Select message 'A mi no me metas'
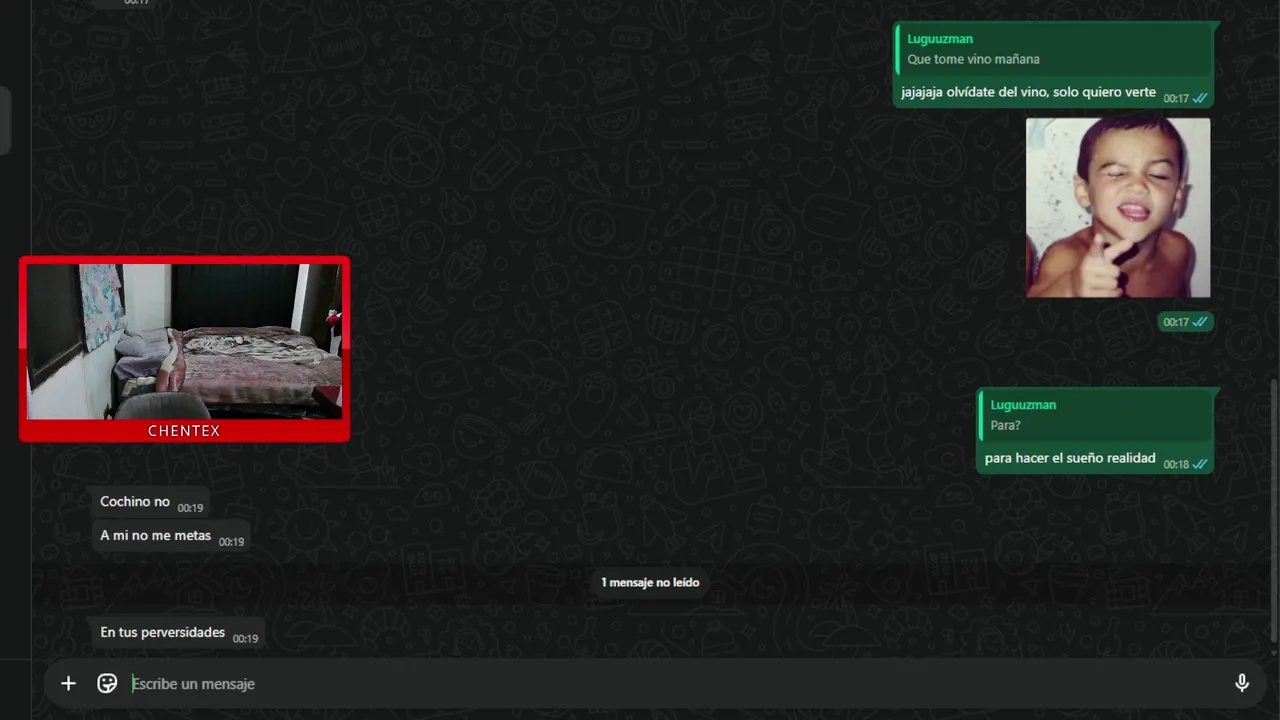Image resolution: width=1280 pixels, height=720 pixels. (170, 536)
